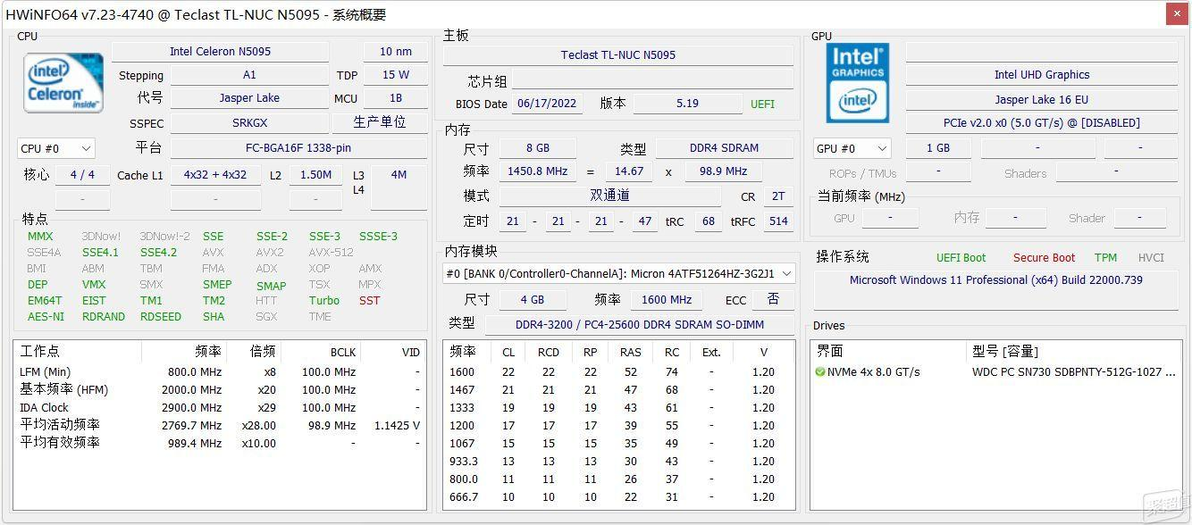Click the Turbo feature flag
The image size is (1192, 525).
point(324,300)
